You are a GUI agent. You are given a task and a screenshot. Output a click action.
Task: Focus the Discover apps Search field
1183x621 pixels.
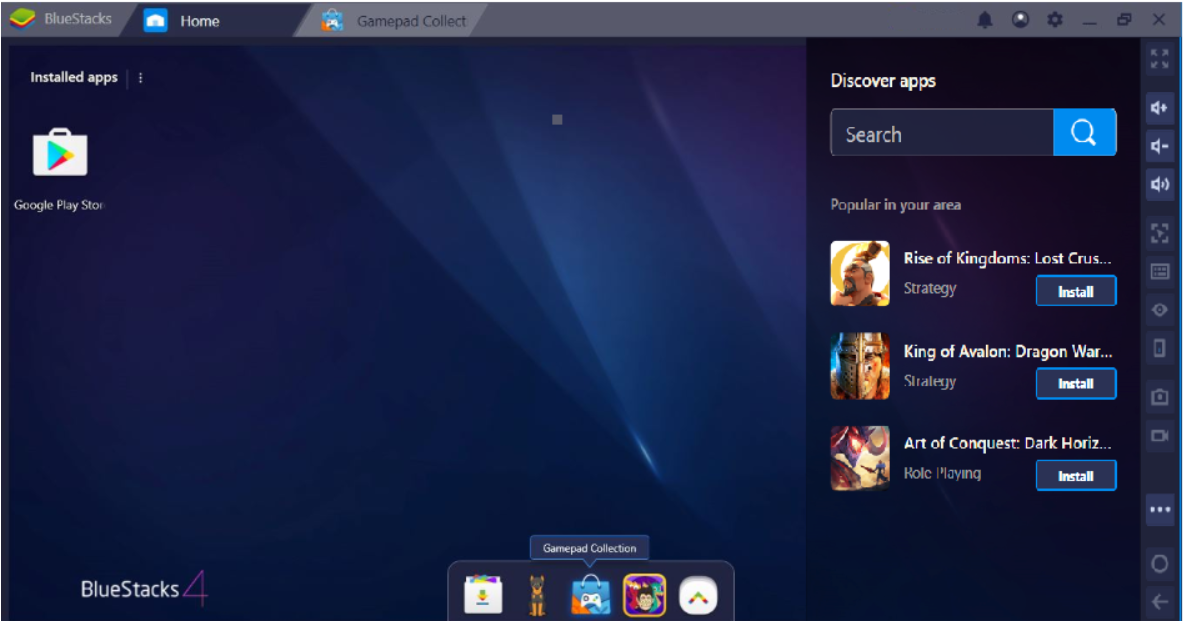tap(942, 133)
